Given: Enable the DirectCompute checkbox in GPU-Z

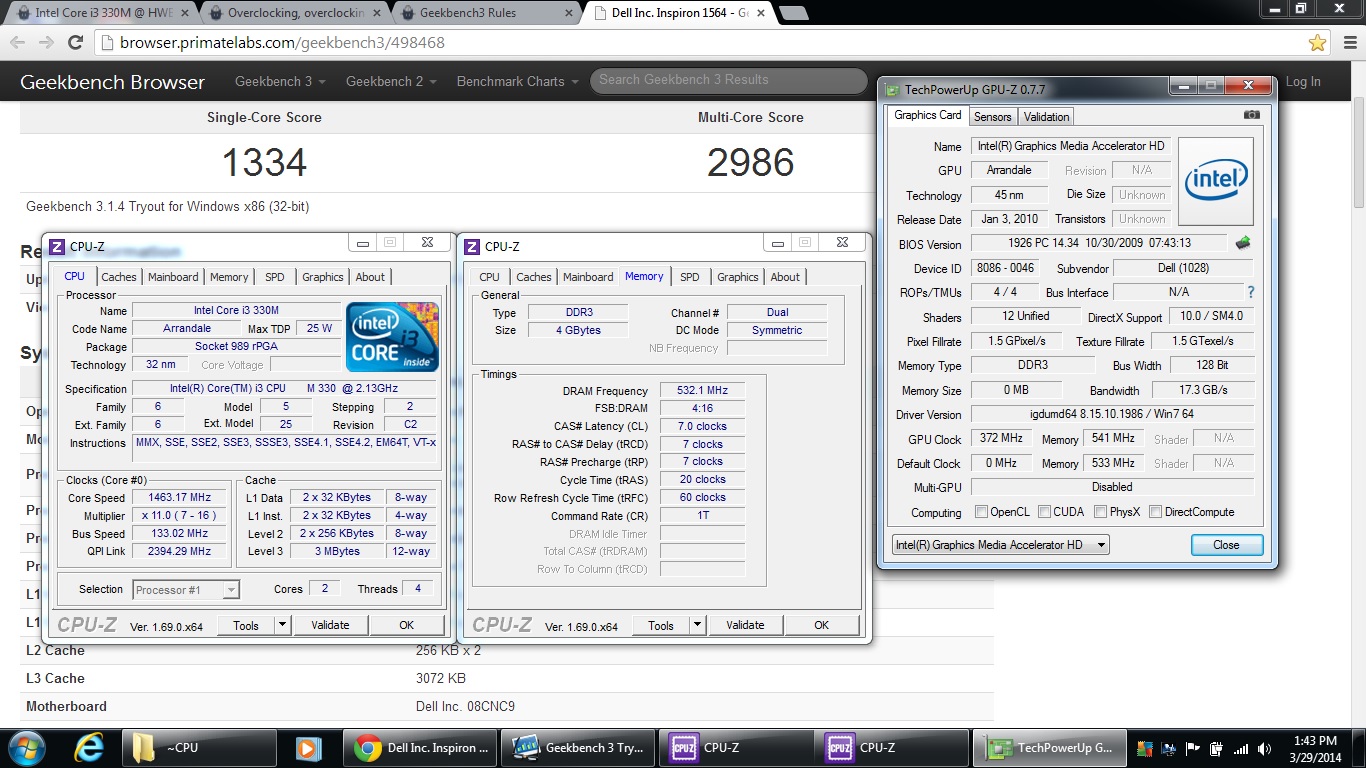Looking at the screenshot, I should tap(1155, 512).
